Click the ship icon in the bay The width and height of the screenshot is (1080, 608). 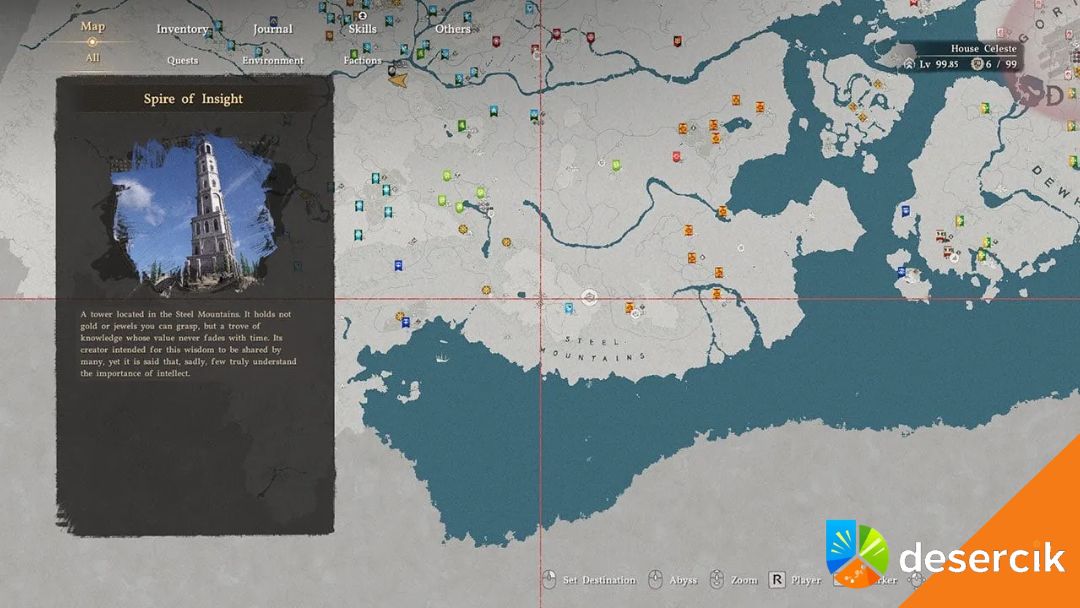pos(441,357)
